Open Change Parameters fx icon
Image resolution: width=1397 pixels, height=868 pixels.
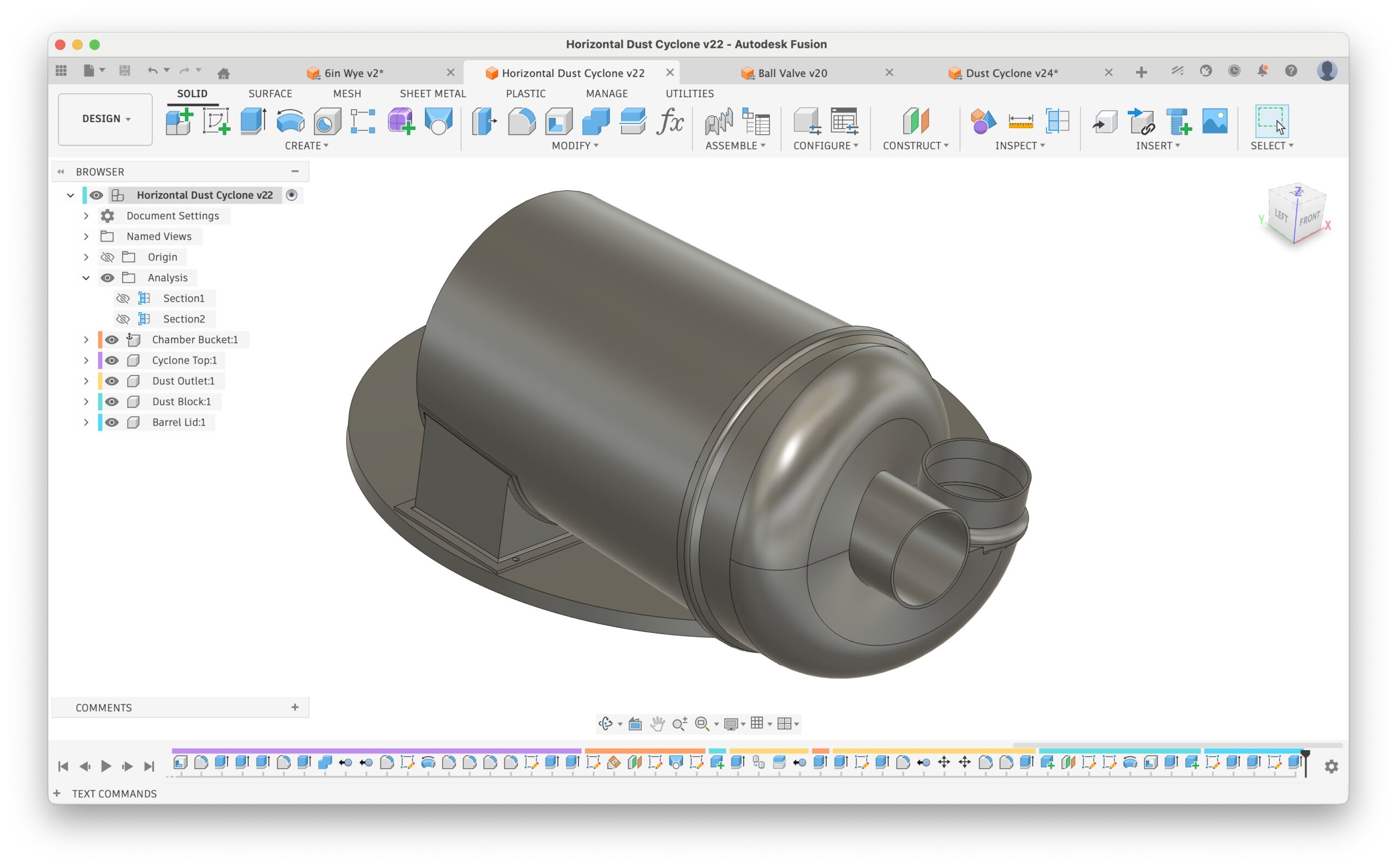tap(670, 121)
